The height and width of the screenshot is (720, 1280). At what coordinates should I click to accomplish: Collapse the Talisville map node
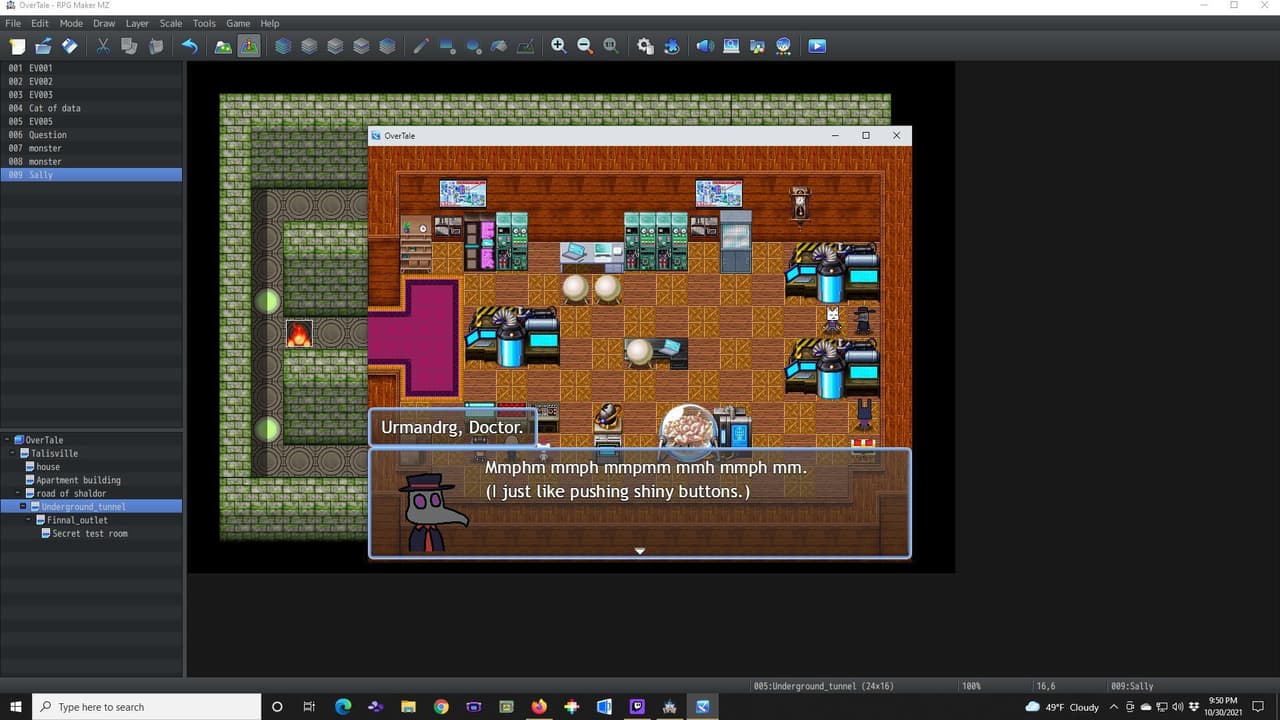tap(13, 453)
